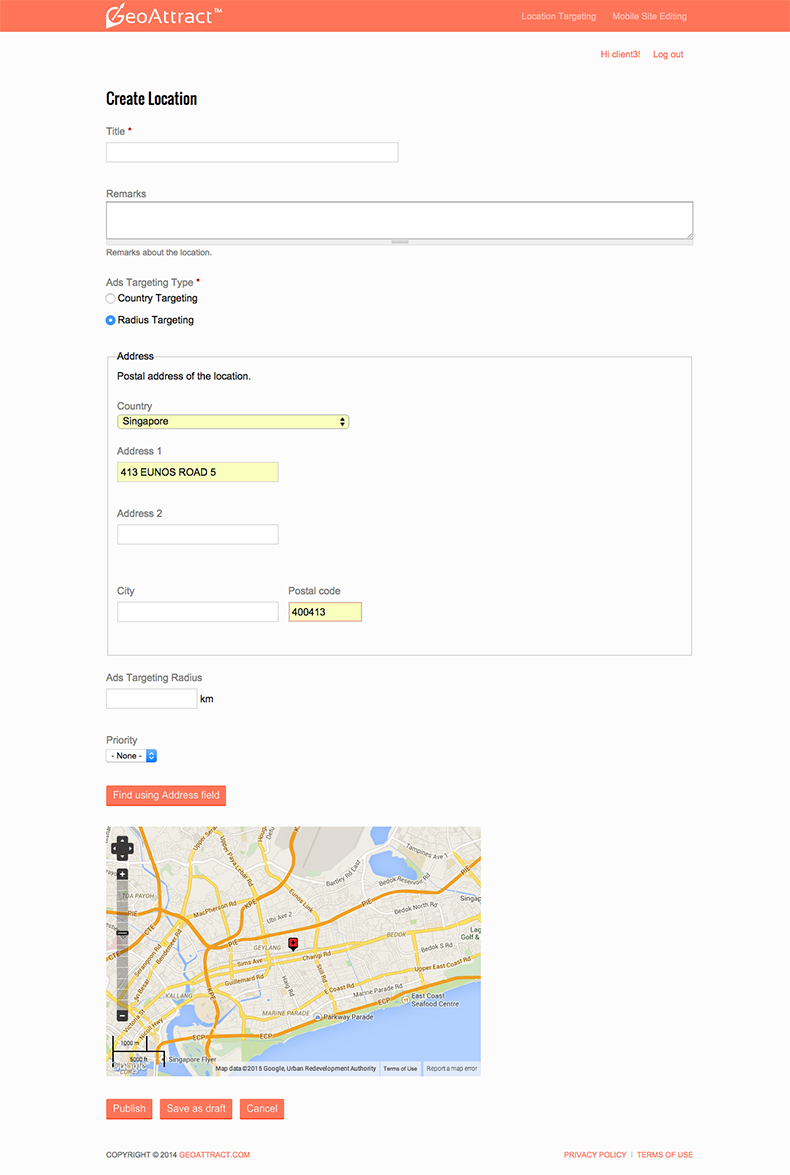Focus the Remarks text area

pos(399,220)
